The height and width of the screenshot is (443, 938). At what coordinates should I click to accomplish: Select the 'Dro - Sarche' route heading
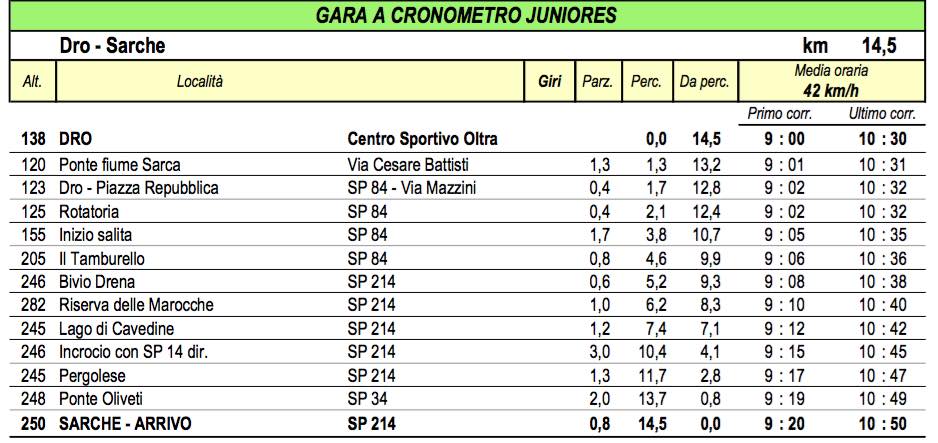tap(112, 46)
